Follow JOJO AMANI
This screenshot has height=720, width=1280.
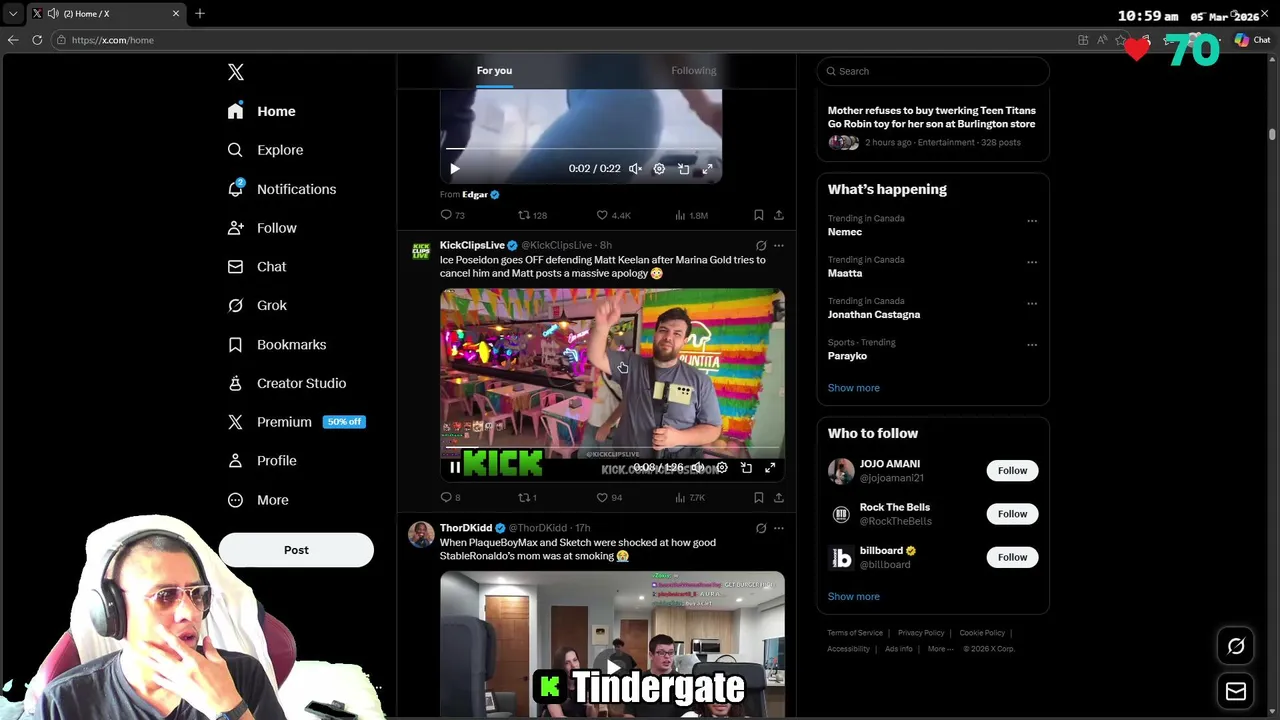1012,470
